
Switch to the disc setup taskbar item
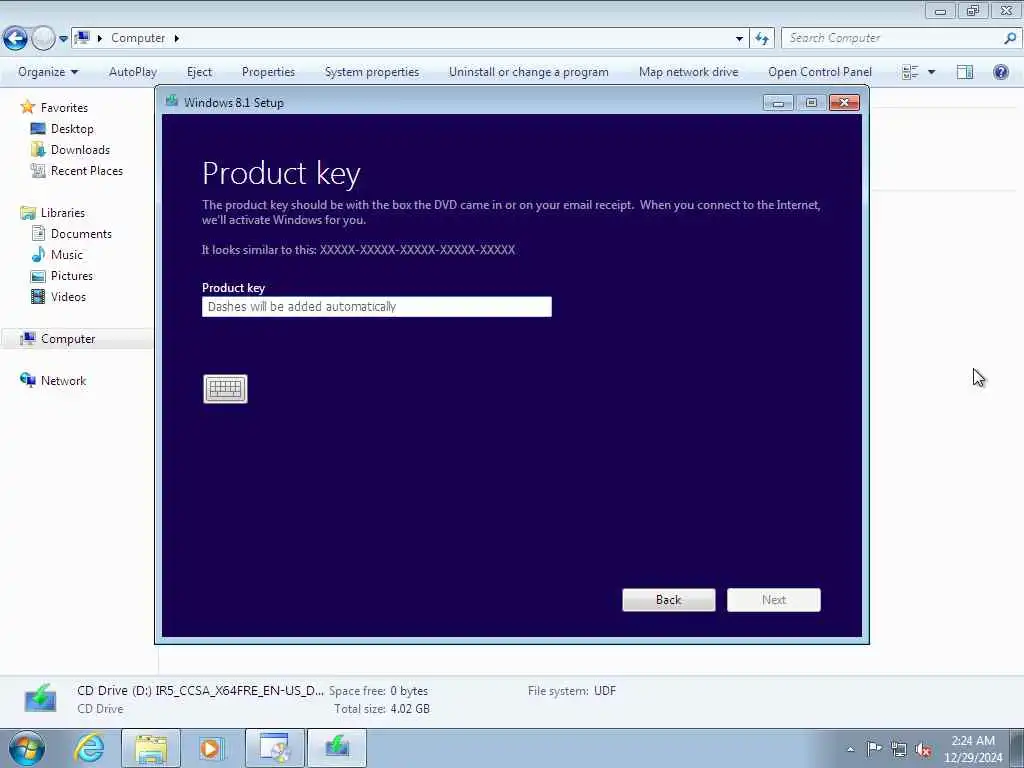[275, 748]
